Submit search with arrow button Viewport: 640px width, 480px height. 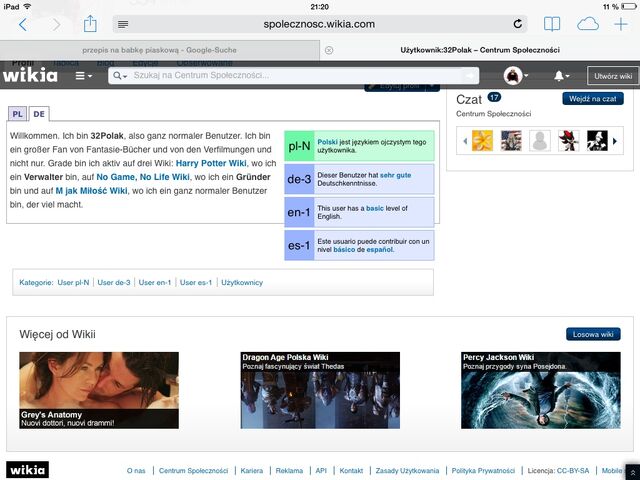pos(470,76)
